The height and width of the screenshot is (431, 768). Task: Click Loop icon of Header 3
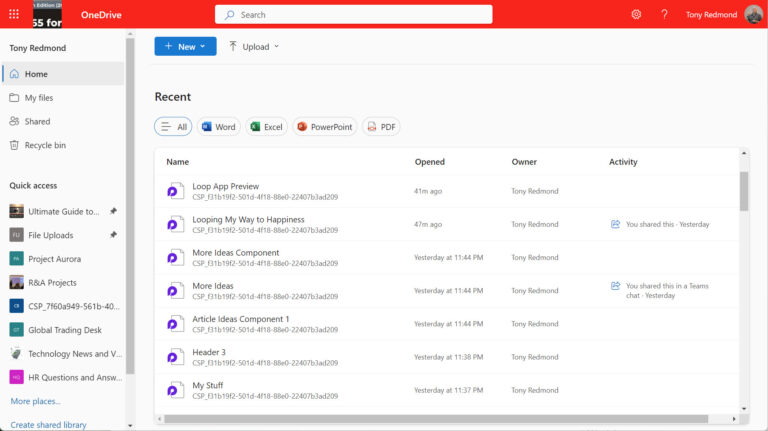tap(175, 357)
